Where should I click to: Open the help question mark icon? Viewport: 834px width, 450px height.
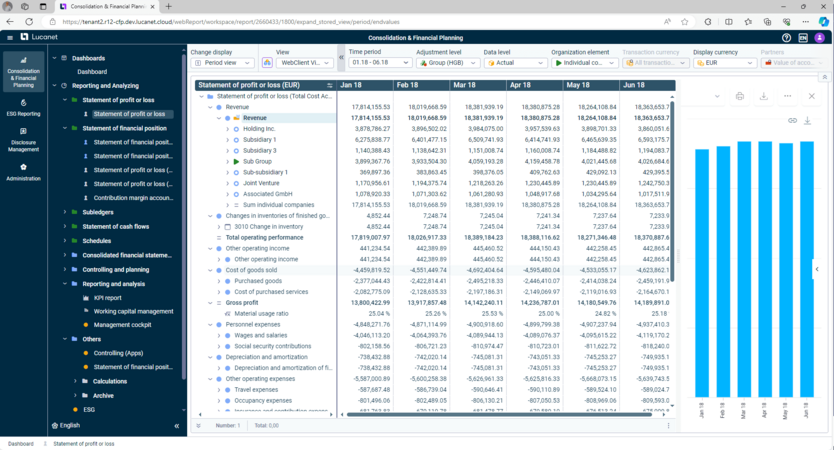786,38
